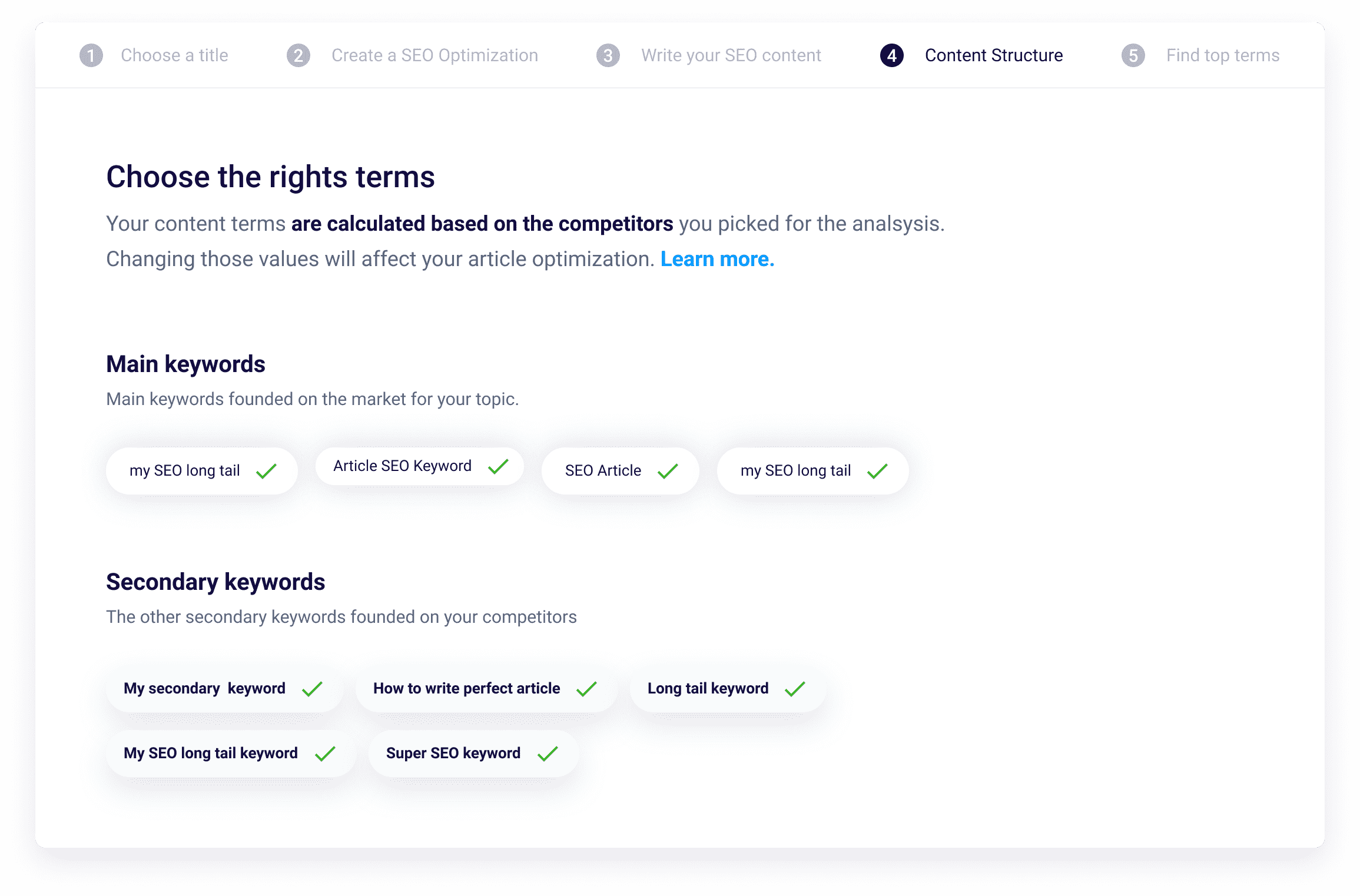
Task: Click the checkmark icon on 'Long tail keyword'
Action: click(796, 688)
